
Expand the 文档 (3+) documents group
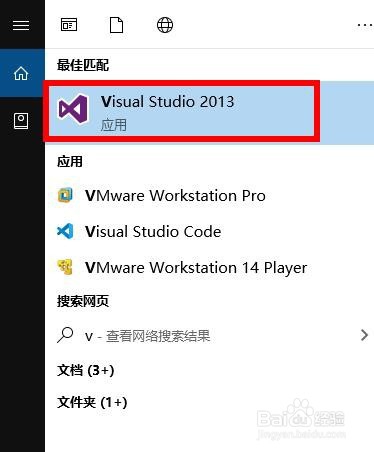(x=86, y=370)
